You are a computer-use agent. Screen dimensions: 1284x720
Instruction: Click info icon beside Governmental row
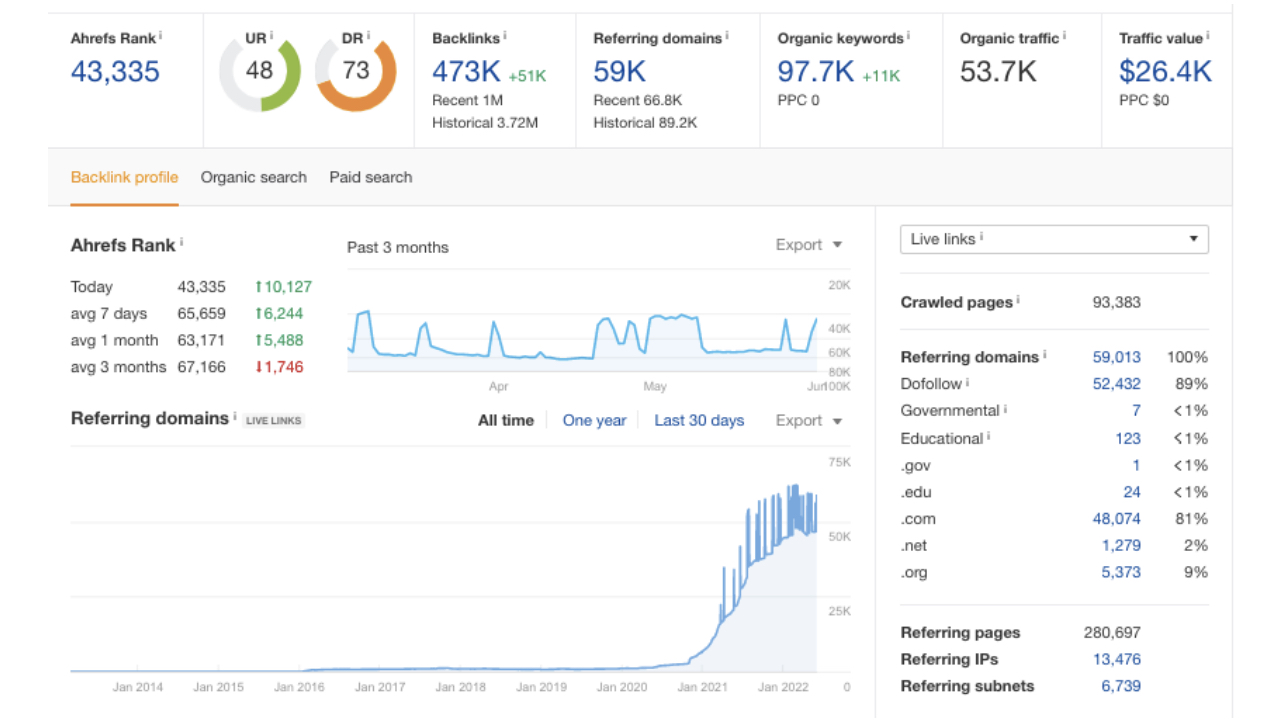(1005, 409)
